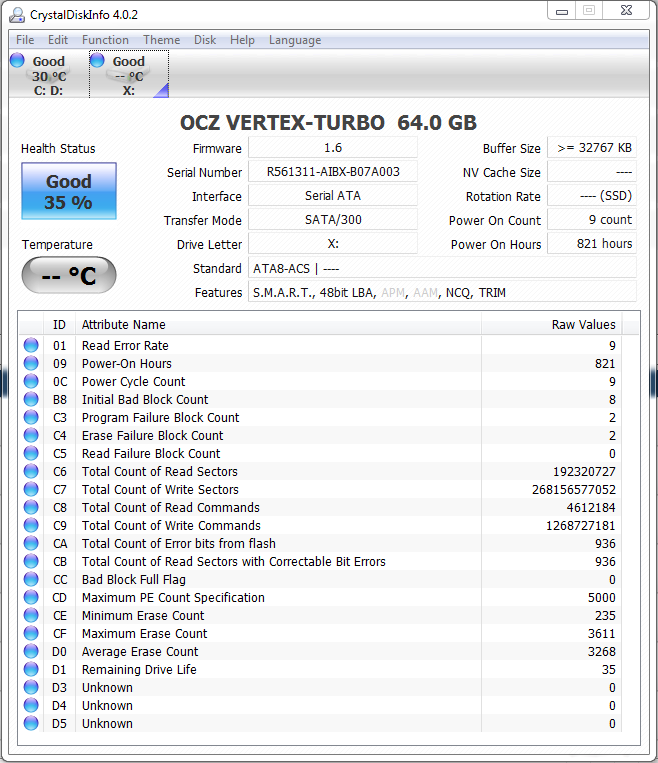Click the Features S.M.A.R.T. field
Screen dimensions: 658x763
tap(442, 292)
